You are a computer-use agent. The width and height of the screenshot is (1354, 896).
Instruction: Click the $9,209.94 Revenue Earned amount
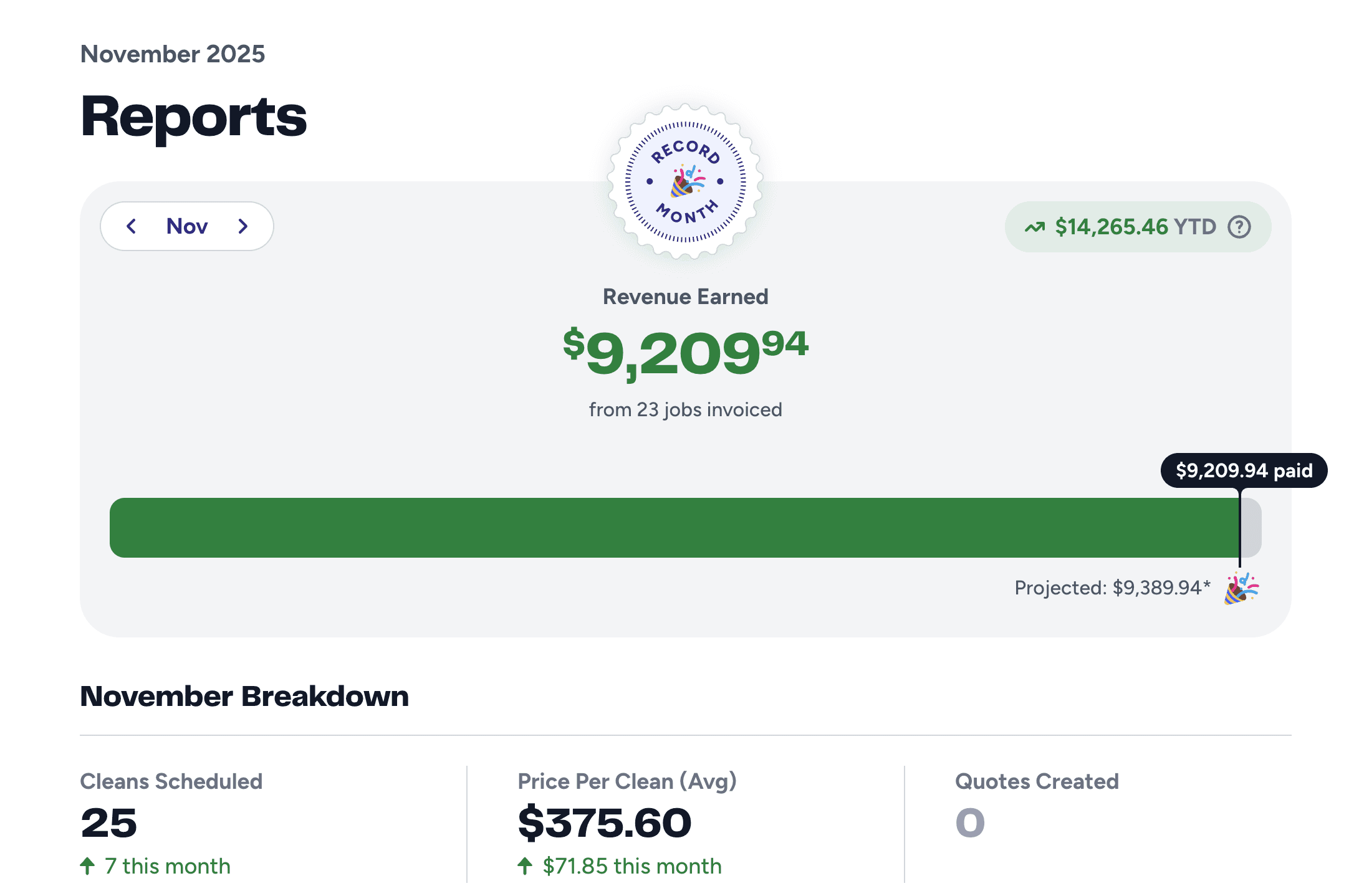tap(685, 352)
